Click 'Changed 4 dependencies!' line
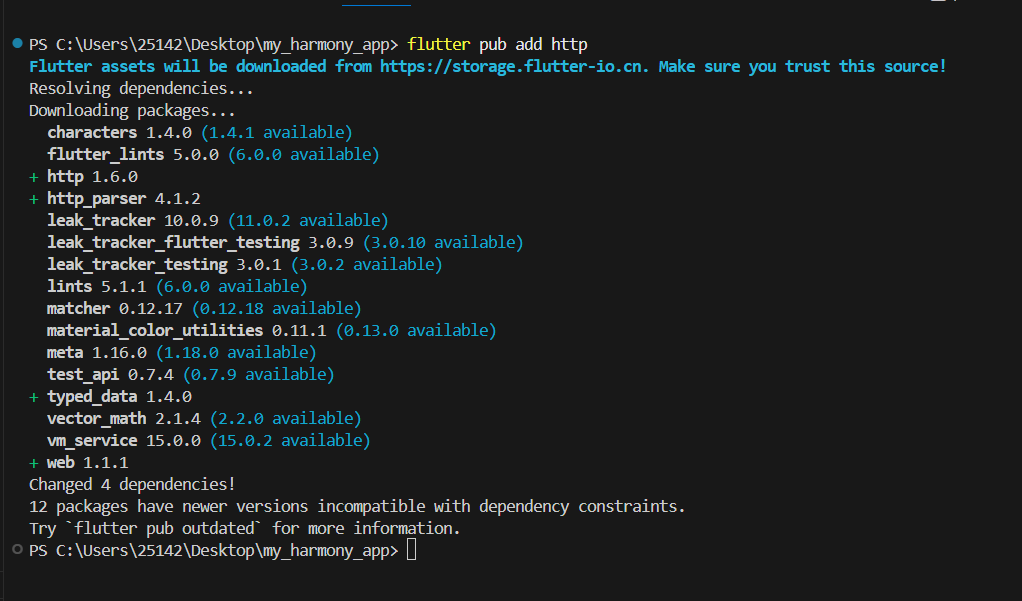 coord(132,485)
